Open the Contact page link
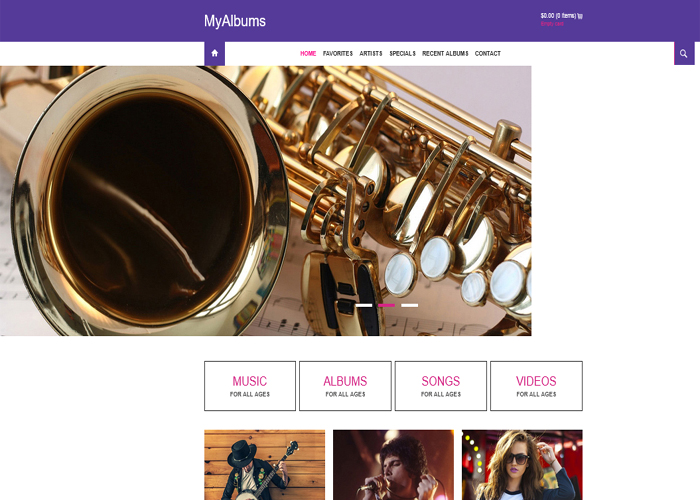 point(488,54)
